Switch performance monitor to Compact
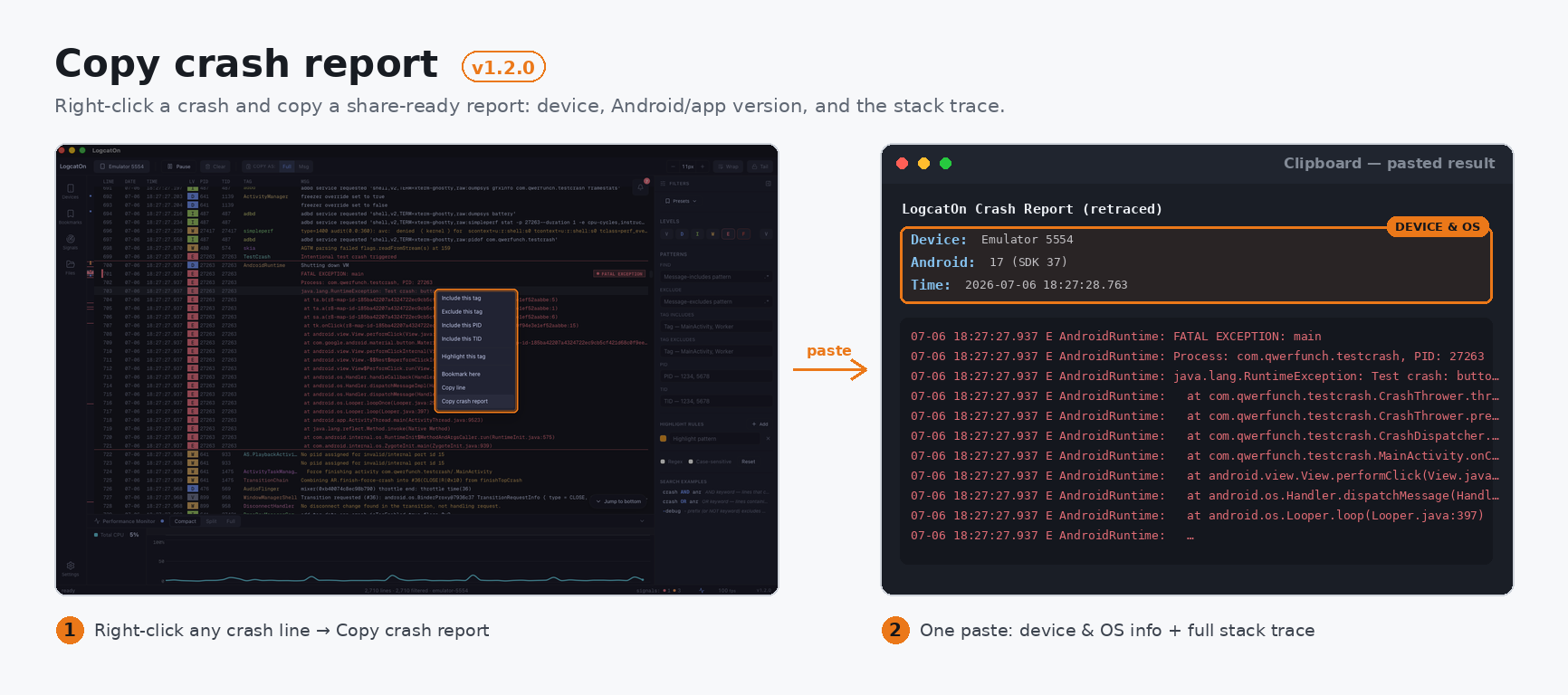This screenshot has height=695, width=1568. (x=186, y=521)
